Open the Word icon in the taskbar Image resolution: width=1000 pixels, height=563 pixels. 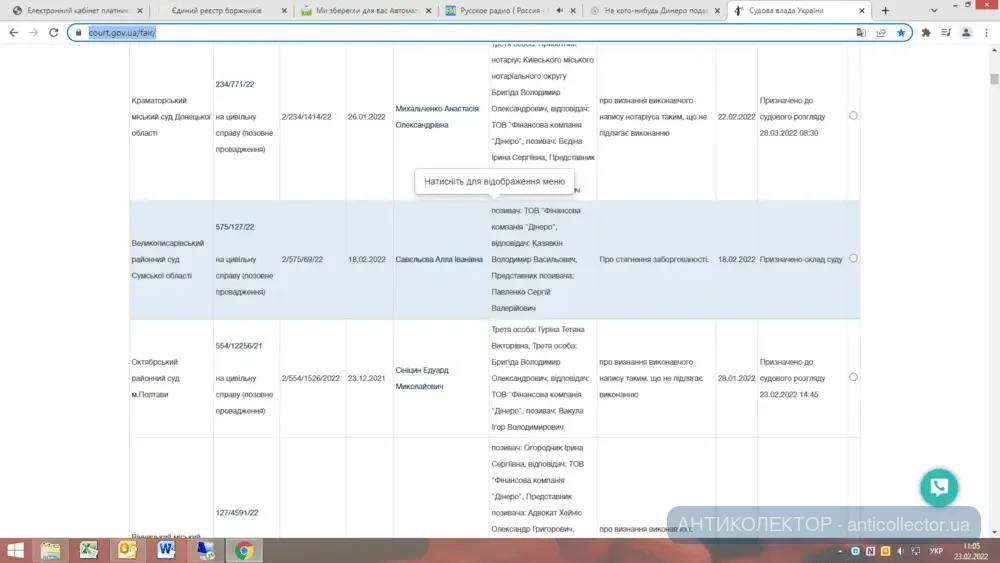tap(205, 550)
